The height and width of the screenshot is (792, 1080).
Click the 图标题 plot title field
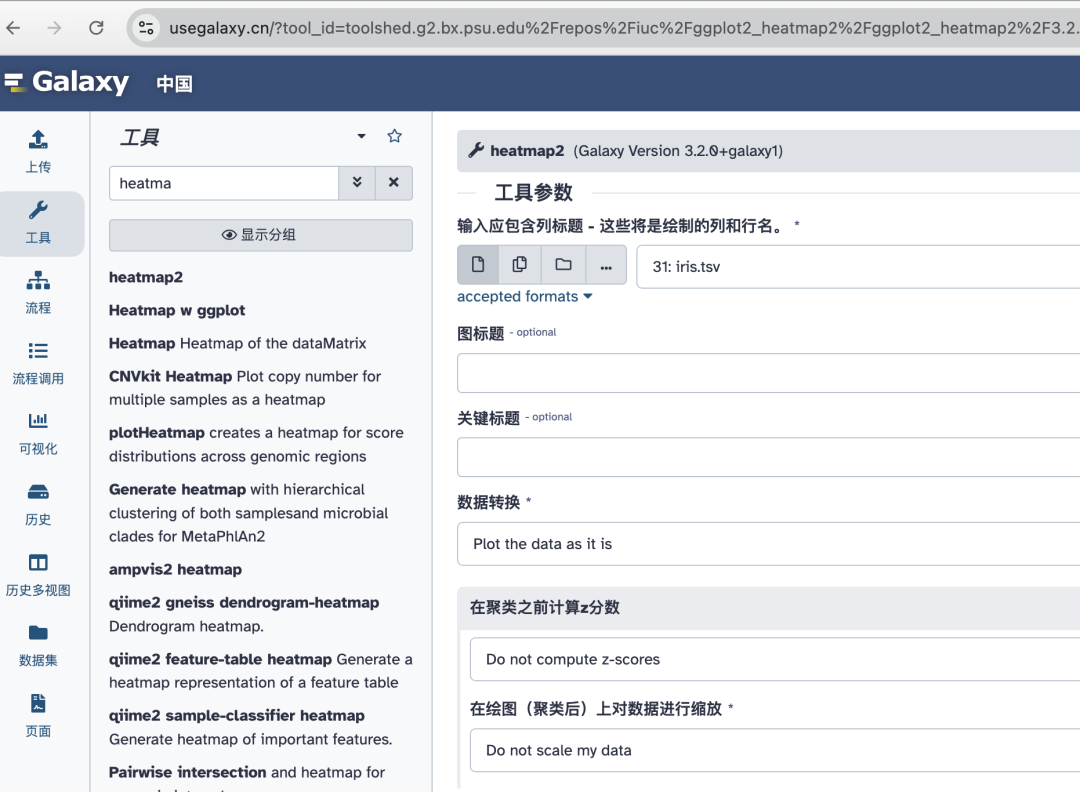pos(769,373)
